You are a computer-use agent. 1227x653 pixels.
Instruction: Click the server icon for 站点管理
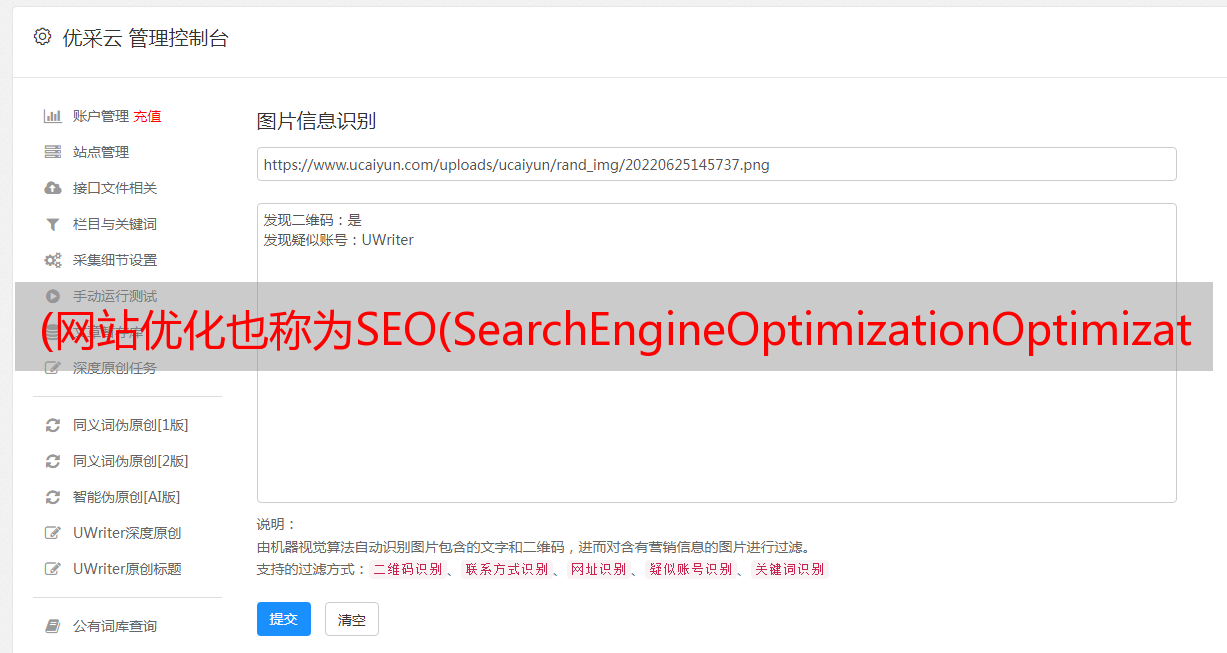pos(53,152)
